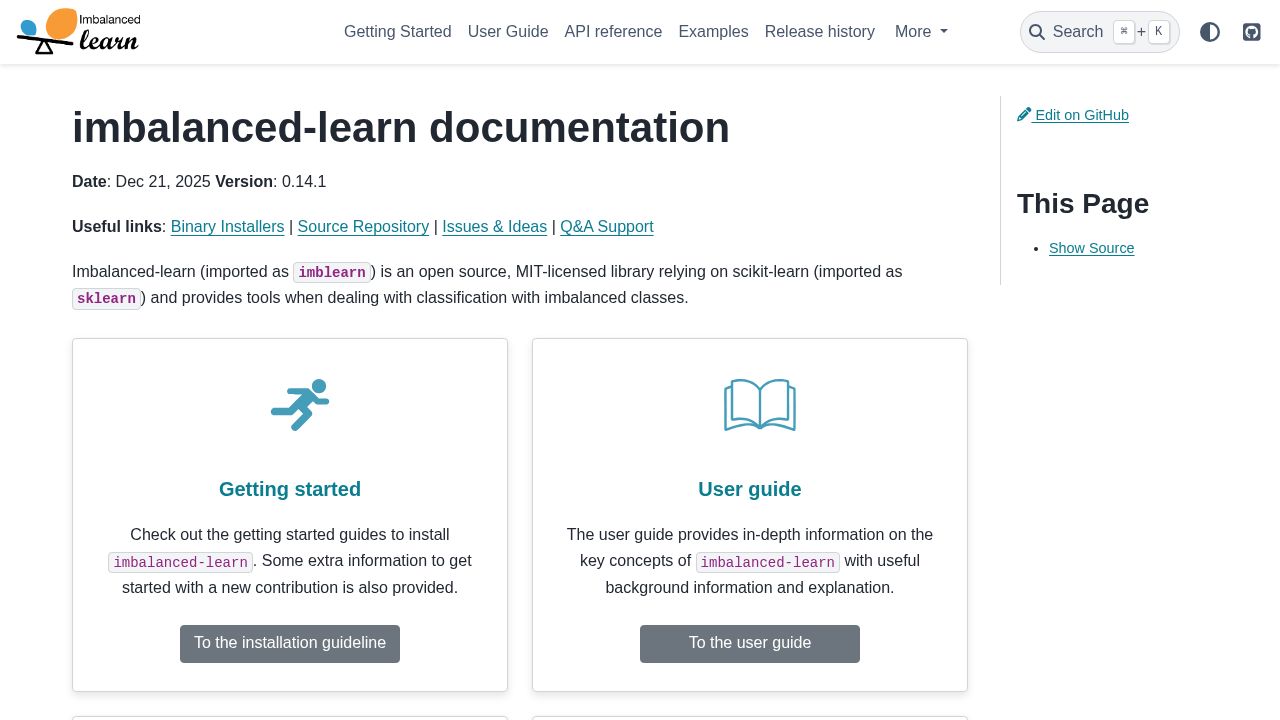Open the API reference nav item
Screen dimensions: 1280x720
coord(613,32)
